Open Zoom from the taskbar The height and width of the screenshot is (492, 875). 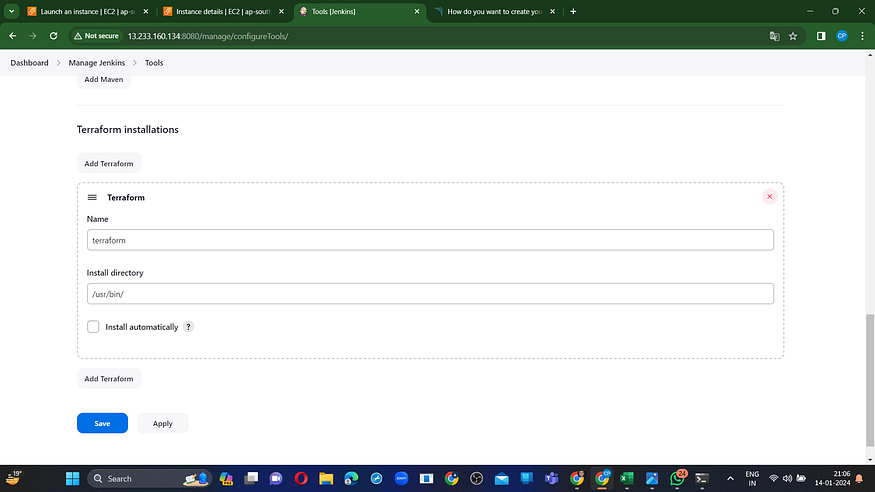point(401,479)
